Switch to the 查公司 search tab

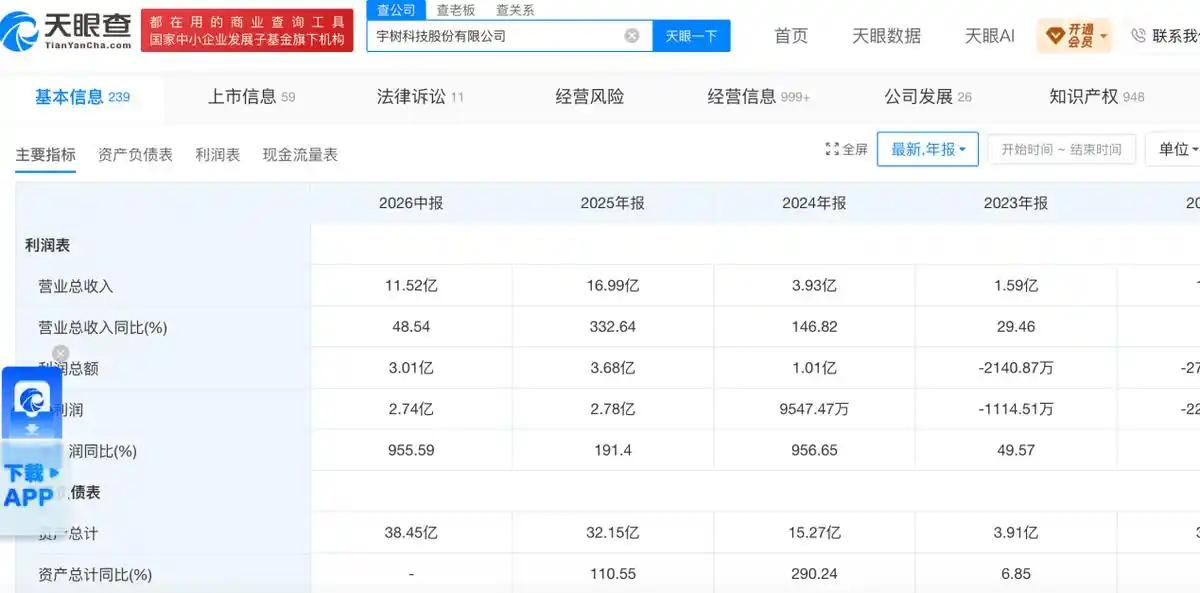click(396, 10)
